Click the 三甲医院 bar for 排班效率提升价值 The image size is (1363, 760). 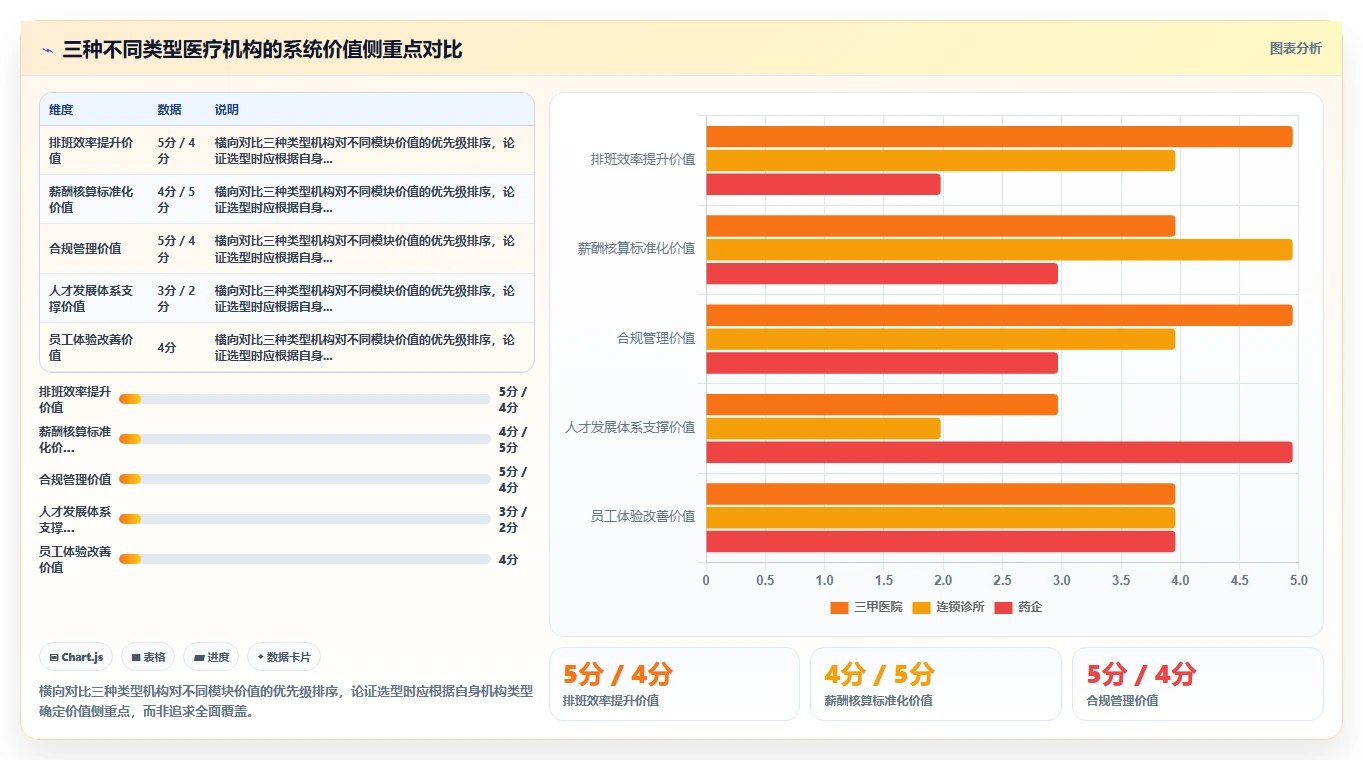tap(999, 137)
